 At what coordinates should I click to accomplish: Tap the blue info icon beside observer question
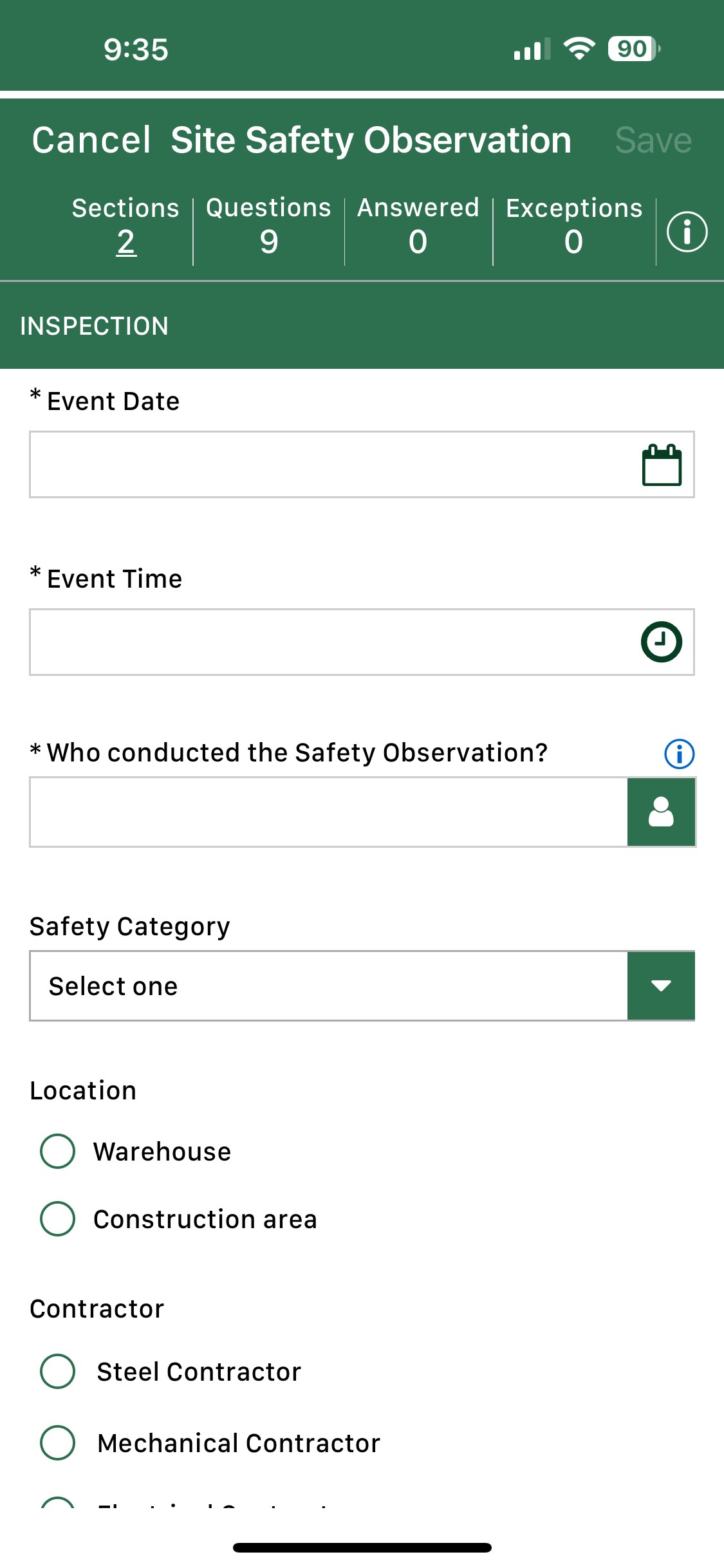coord(679,754)
